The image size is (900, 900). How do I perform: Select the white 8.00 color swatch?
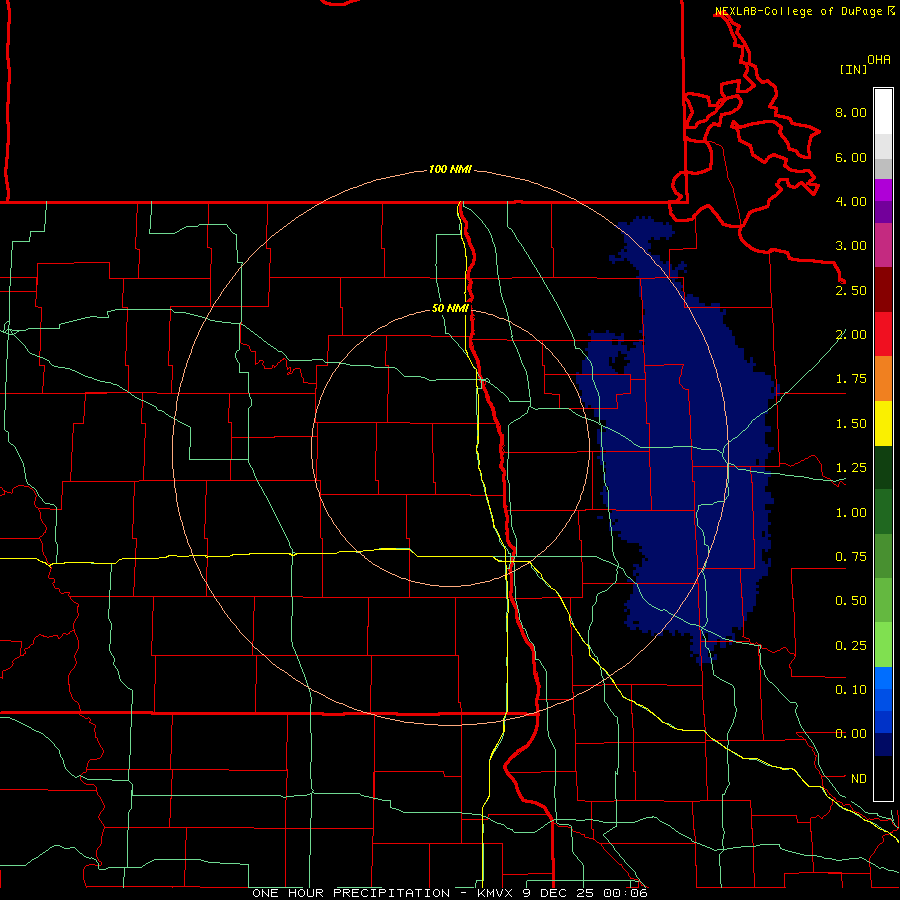pyautogui.click(x=883, y=112)
